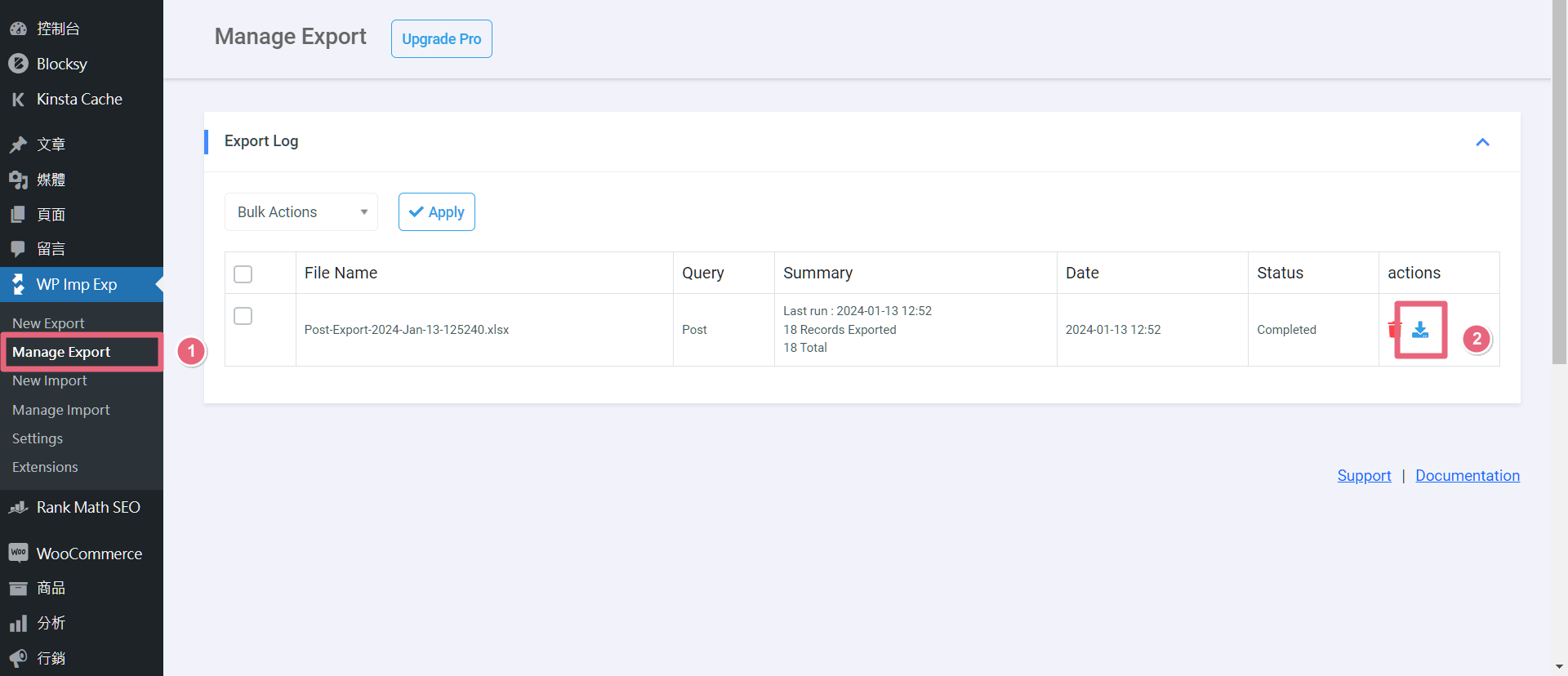Click the Kinsta Cache K icon
This screenshot has width=1568, height=676.
18,100
